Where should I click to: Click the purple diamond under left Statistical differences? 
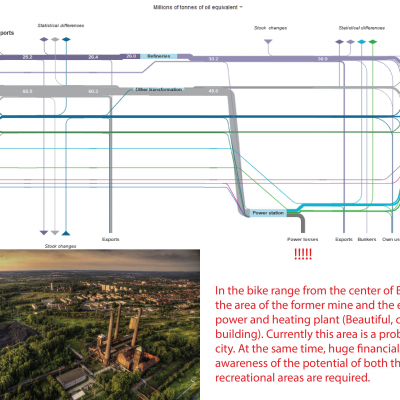point(44,39)
